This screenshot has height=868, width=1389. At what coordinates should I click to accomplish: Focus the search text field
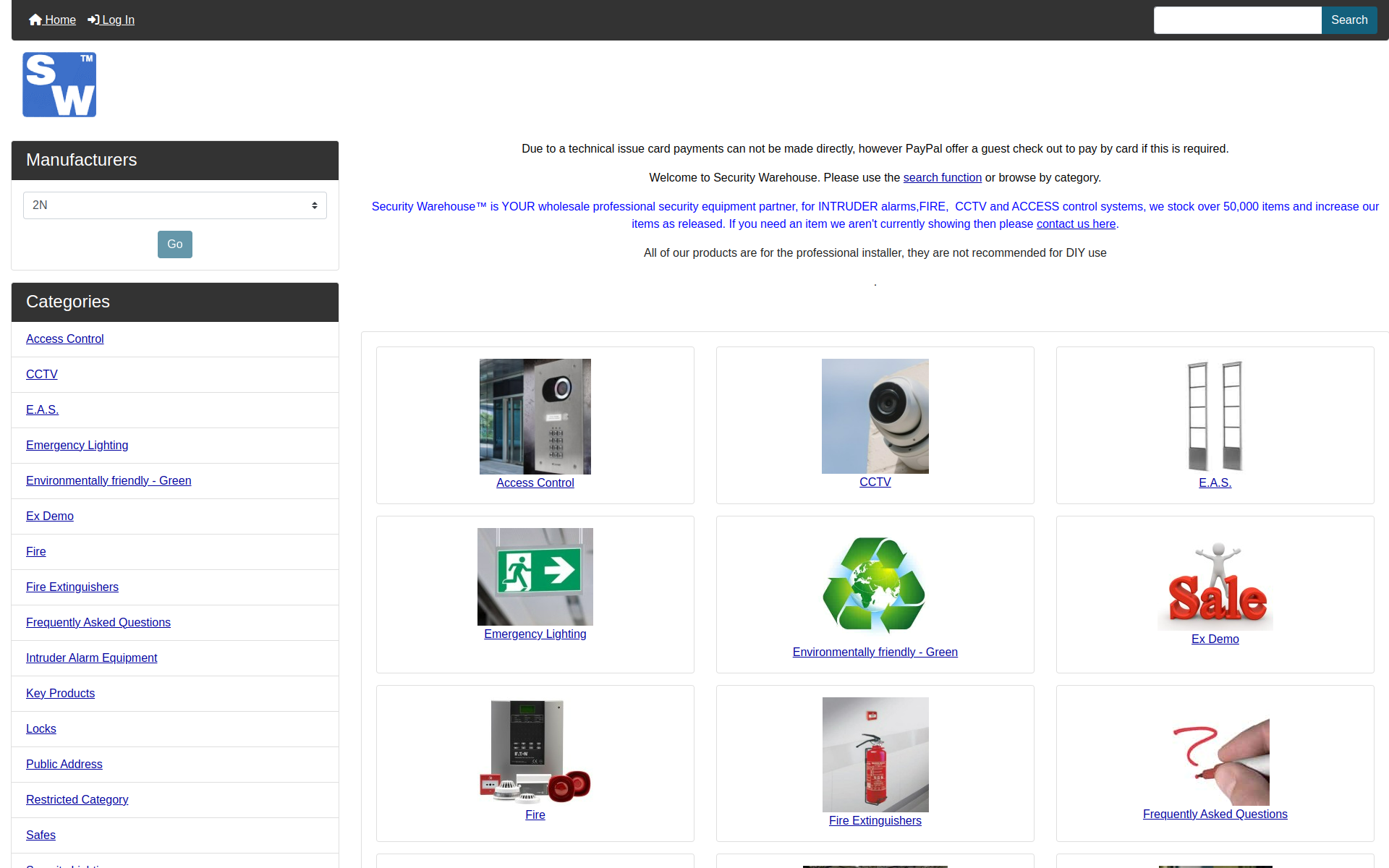1238,20
